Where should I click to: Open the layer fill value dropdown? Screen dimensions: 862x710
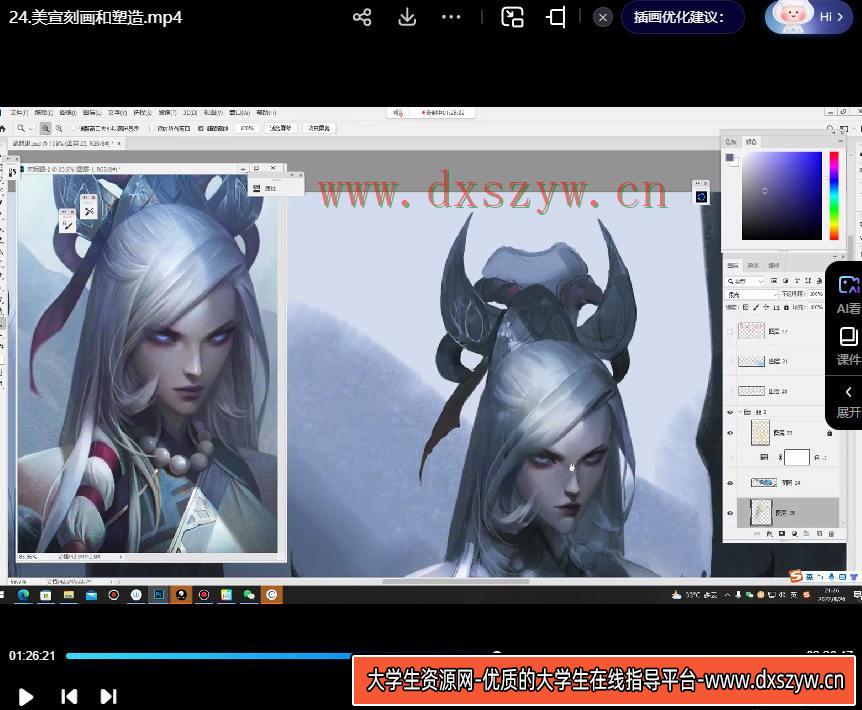[816, 307]
